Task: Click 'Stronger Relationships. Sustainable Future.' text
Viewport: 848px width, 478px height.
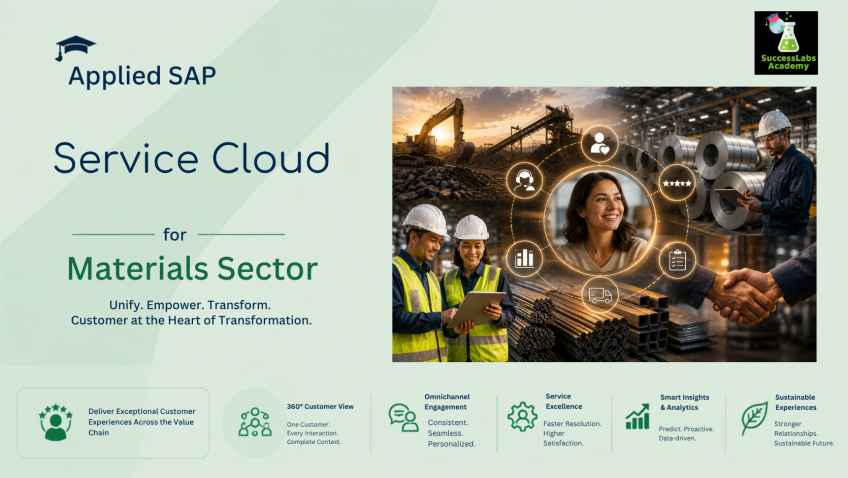Action: 804,433
